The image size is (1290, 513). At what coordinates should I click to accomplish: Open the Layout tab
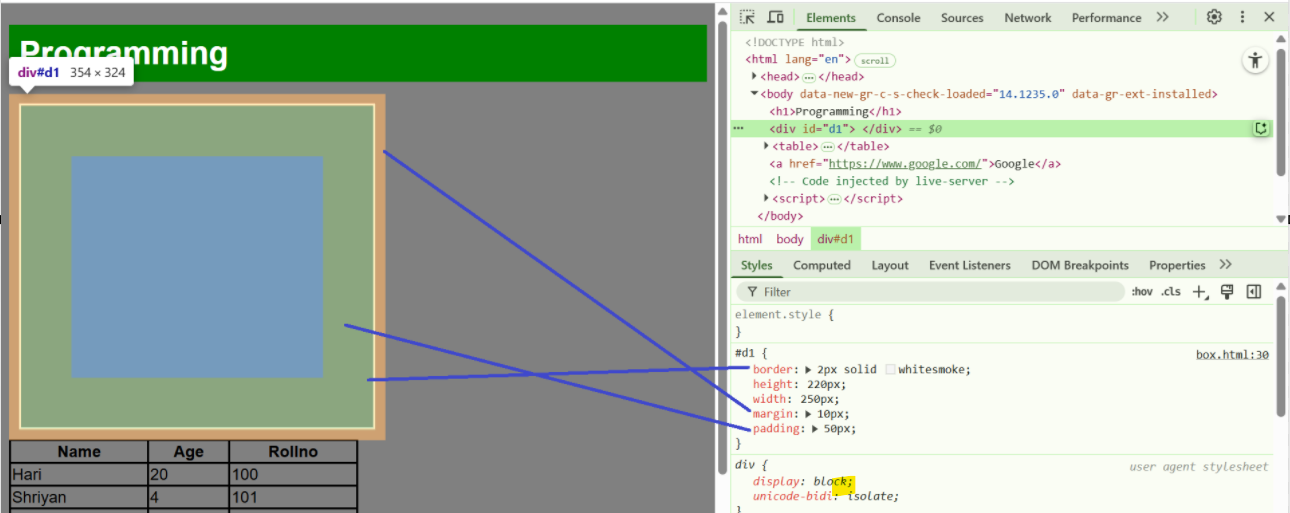[x=890, y=265]
